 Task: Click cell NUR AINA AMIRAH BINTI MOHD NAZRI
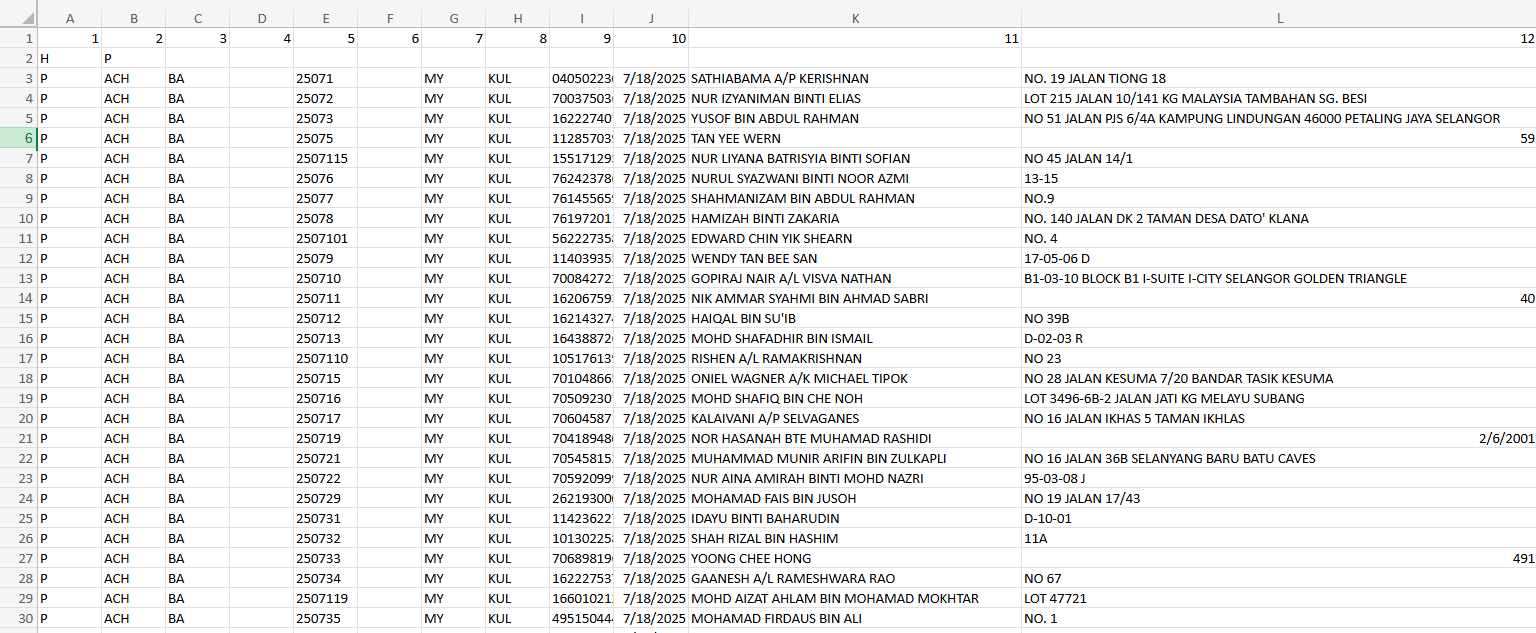pos(855,478)
